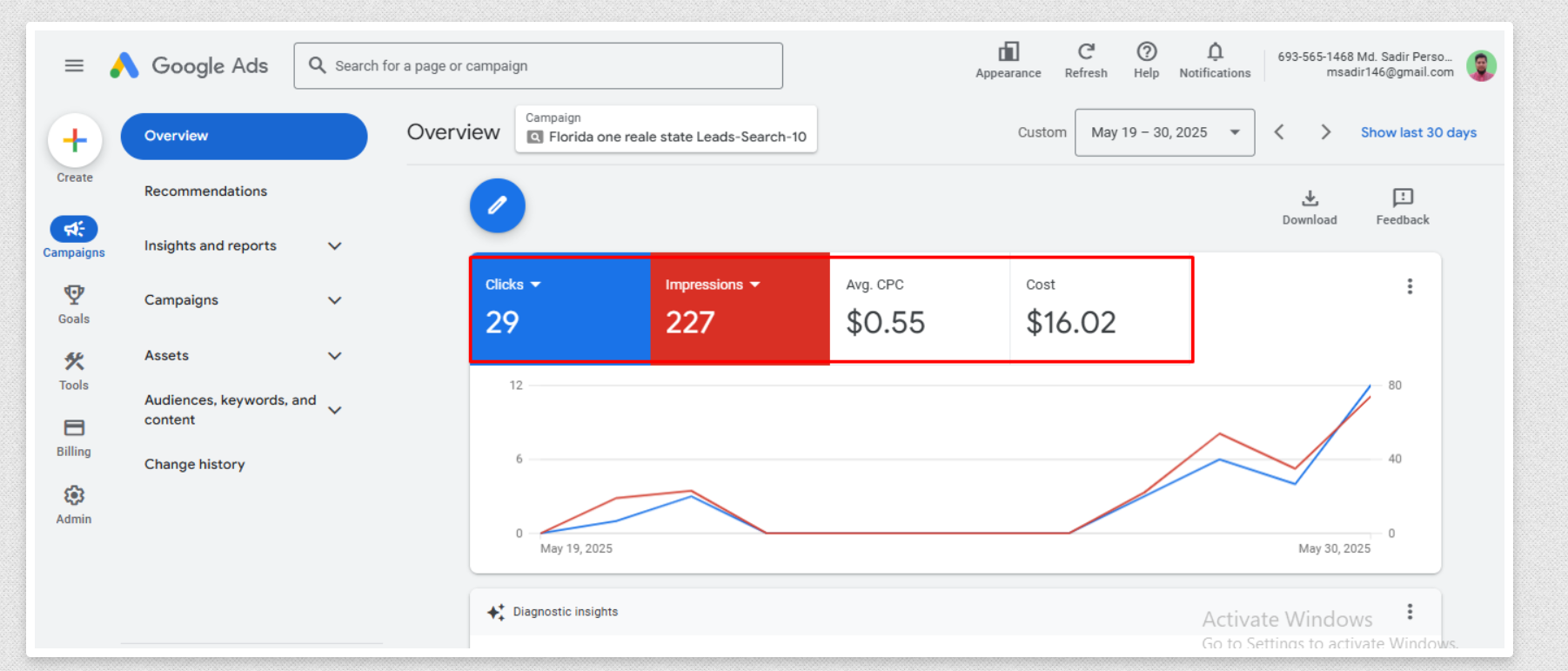Open the Feedback icon
The height and width of the screenshot is (671, 1568).
(1403, 198)
